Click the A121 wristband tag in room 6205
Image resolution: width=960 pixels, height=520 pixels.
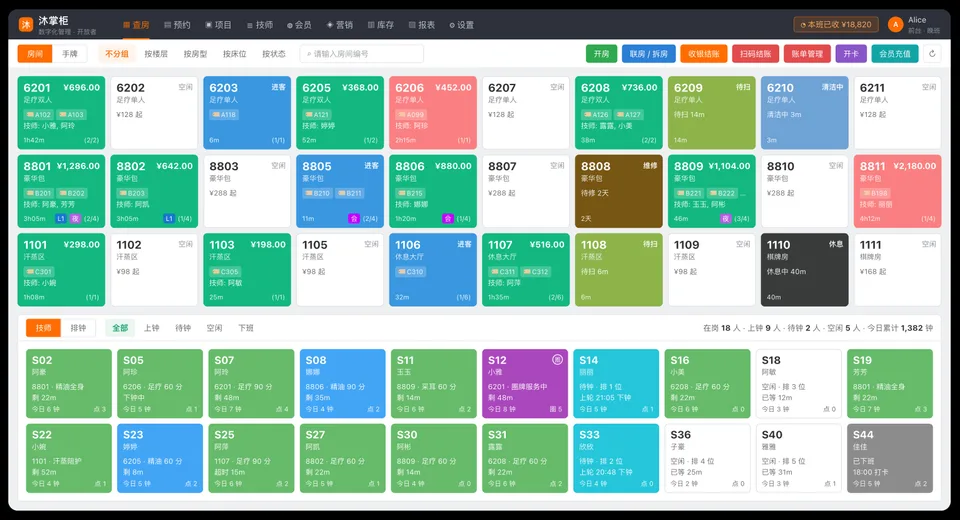click(x=317, y=115)
